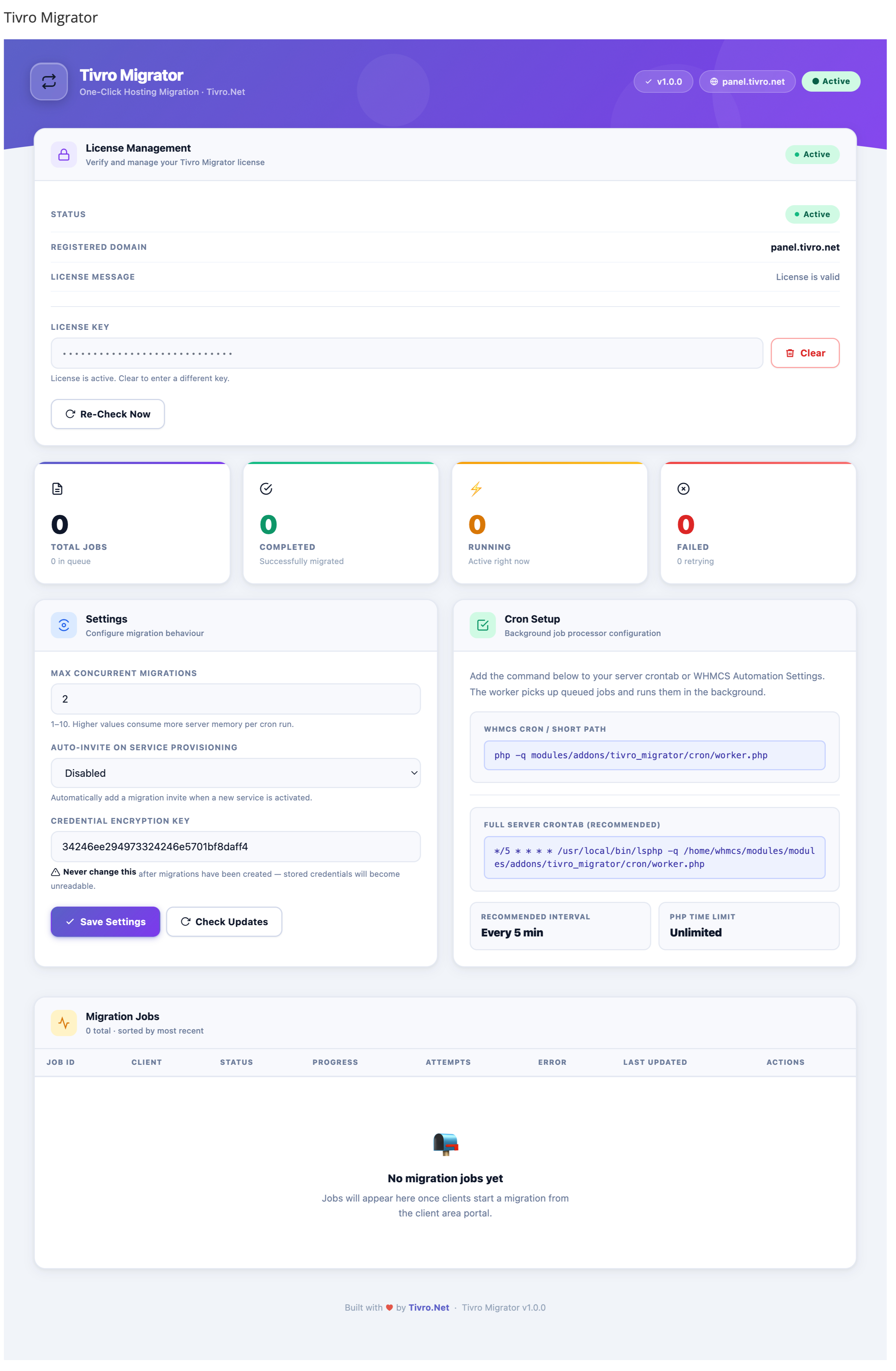Click the green Cron Setup checklist icon
The width and height of the screenshot is (896, 1371).
tap(483, 624)
